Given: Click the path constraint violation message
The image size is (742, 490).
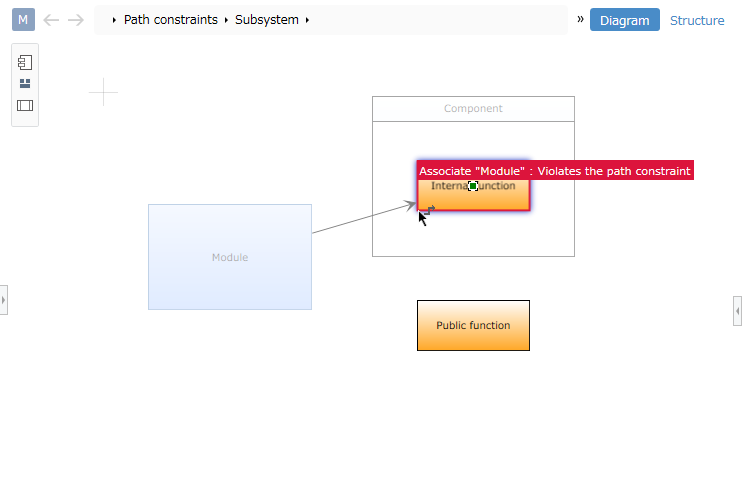Looking at the screenshot, I should click(555, 170).
